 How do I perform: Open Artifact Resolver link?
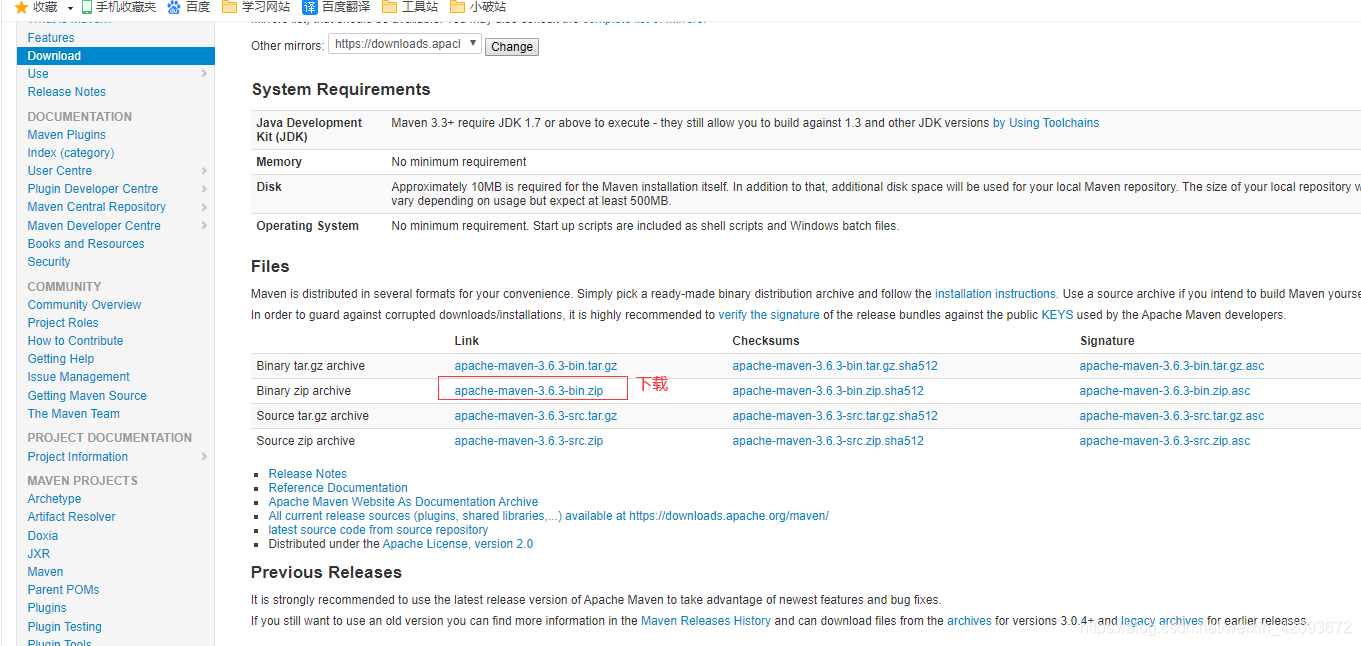click(x=72, y=517)
